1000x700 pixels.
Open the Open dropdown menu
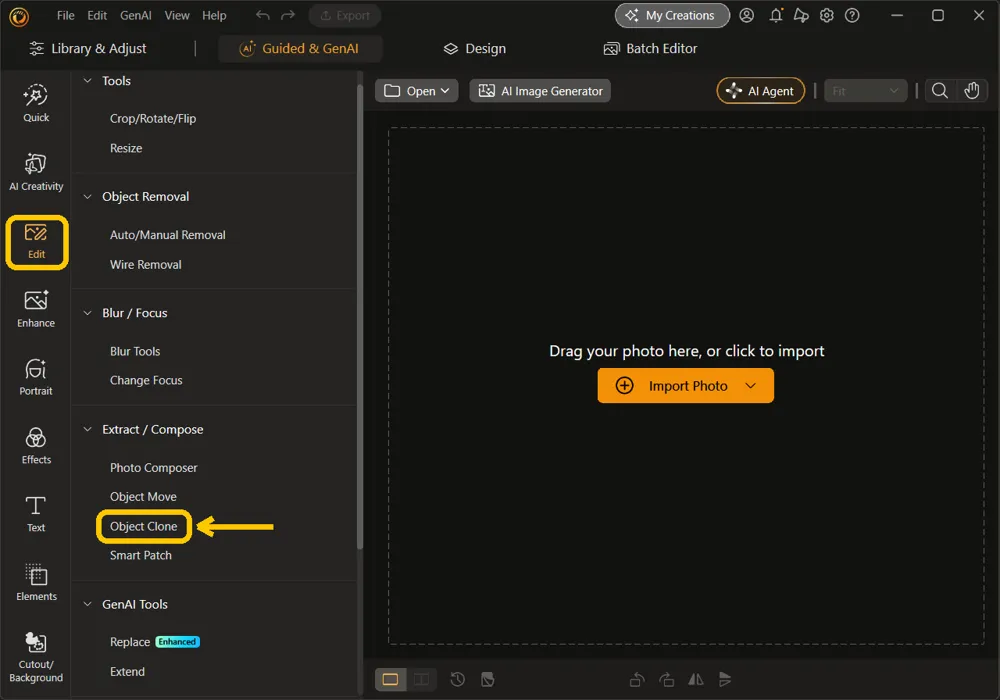(x=416, y=91)
